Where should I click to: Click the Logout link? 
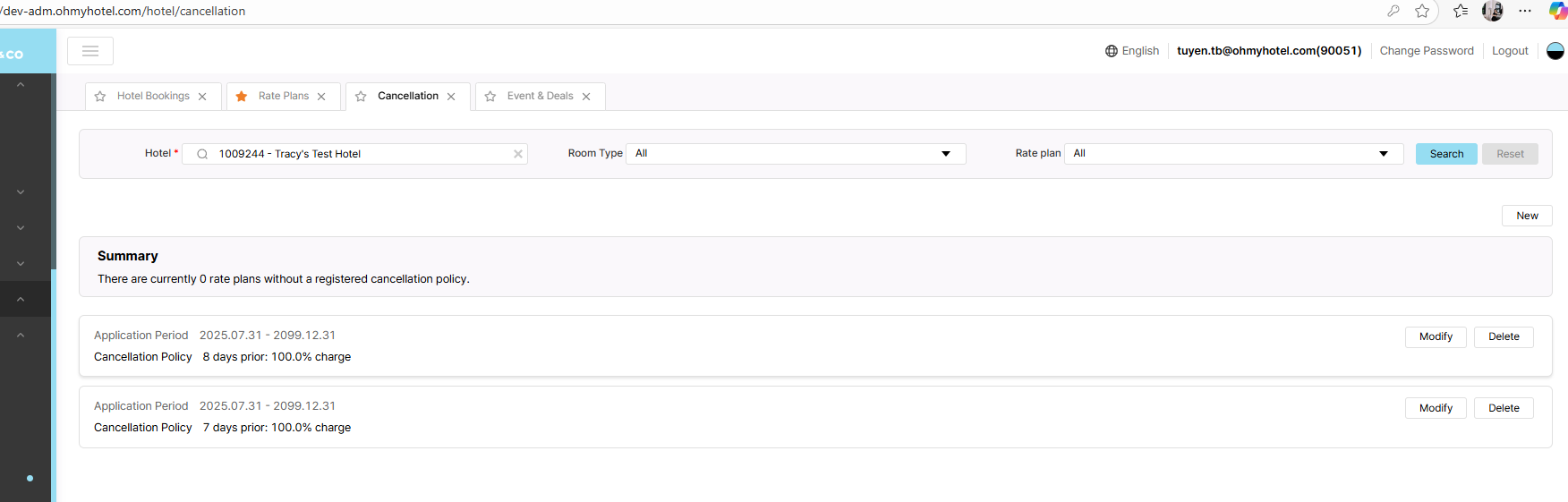click(1510, 51)
